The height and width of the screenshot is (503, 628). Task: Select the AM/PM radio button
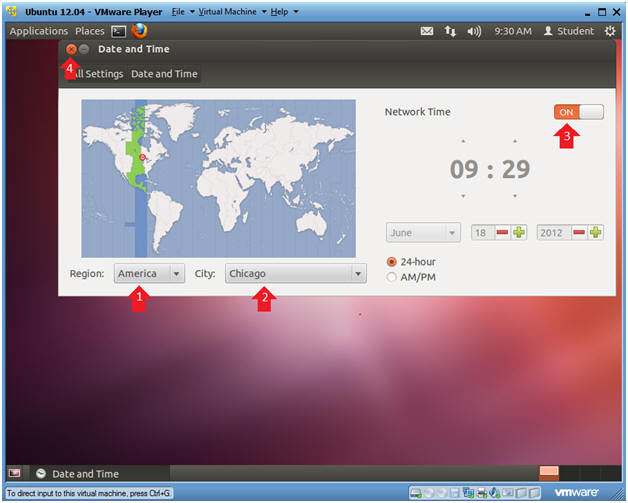point(392,277)
